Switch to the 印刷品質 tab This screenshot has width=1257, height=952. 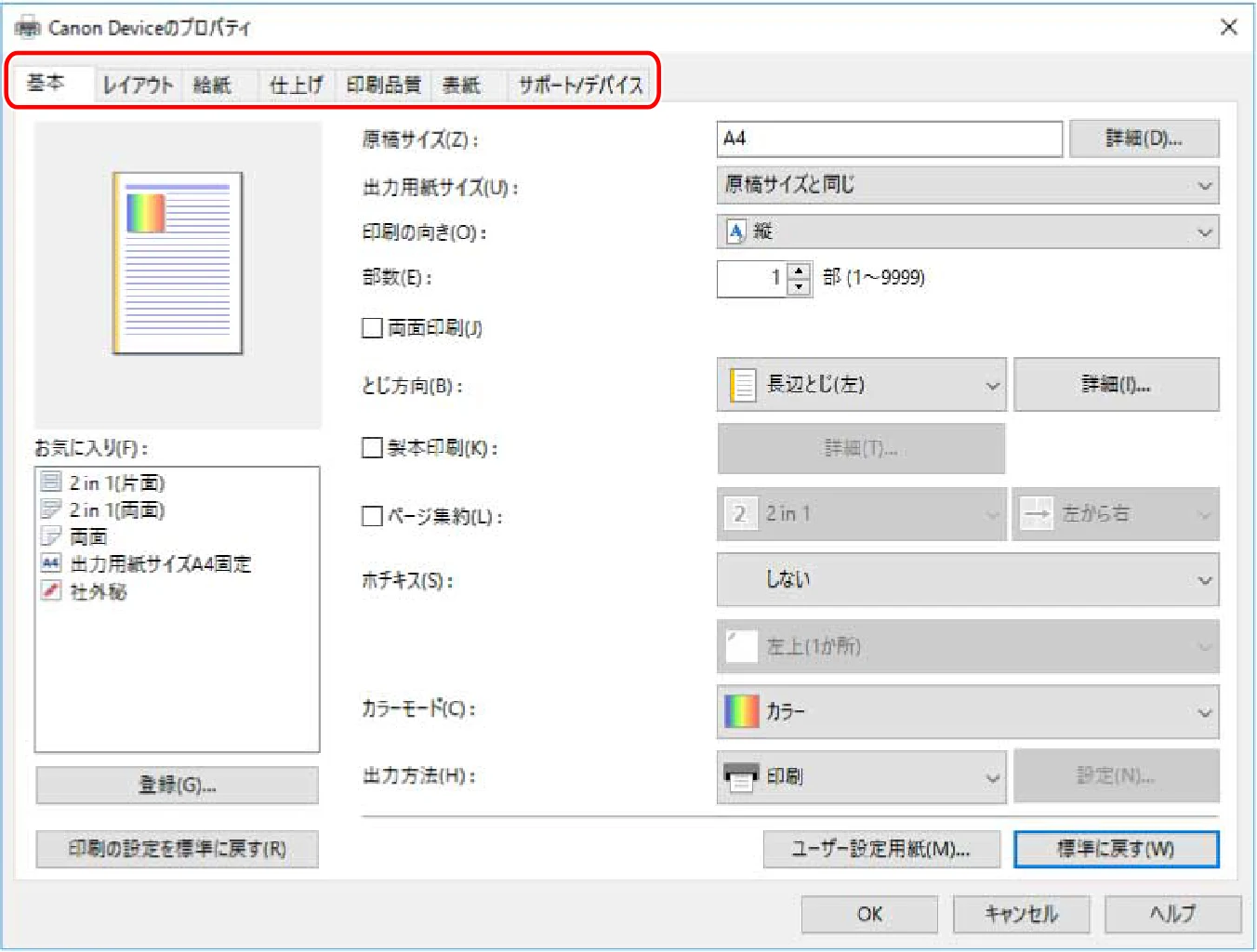point(383,85)
